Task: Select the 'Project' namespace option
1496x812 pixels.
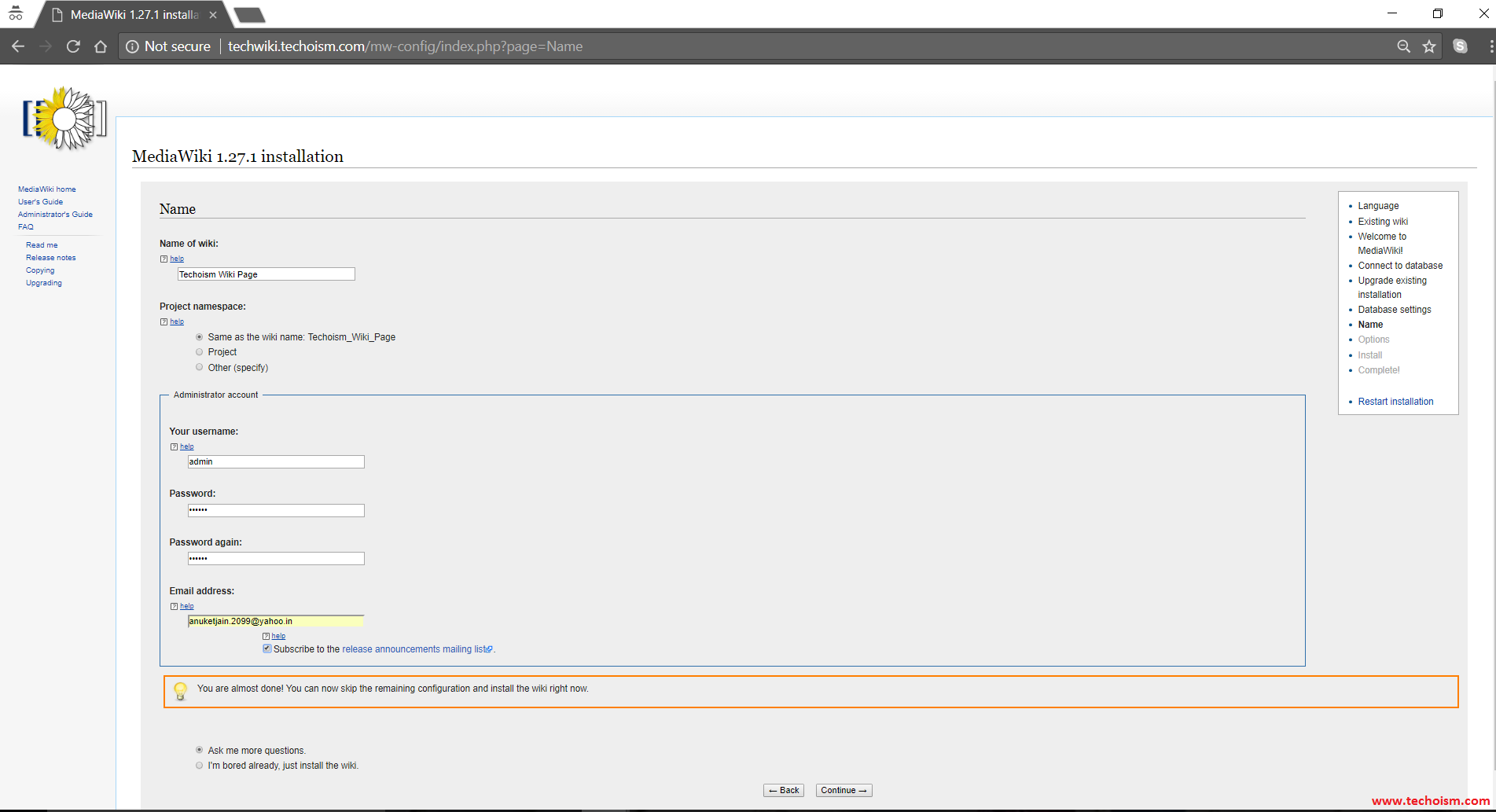Action: [200, 352]
